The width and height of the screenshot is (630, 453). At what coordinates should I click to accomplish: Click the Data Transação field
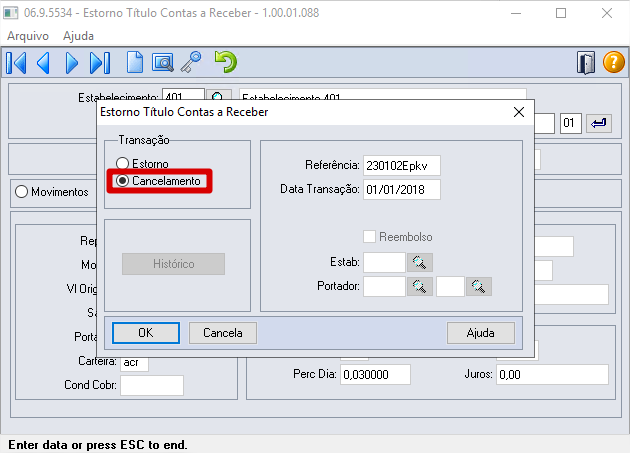(x=402, y=189)
